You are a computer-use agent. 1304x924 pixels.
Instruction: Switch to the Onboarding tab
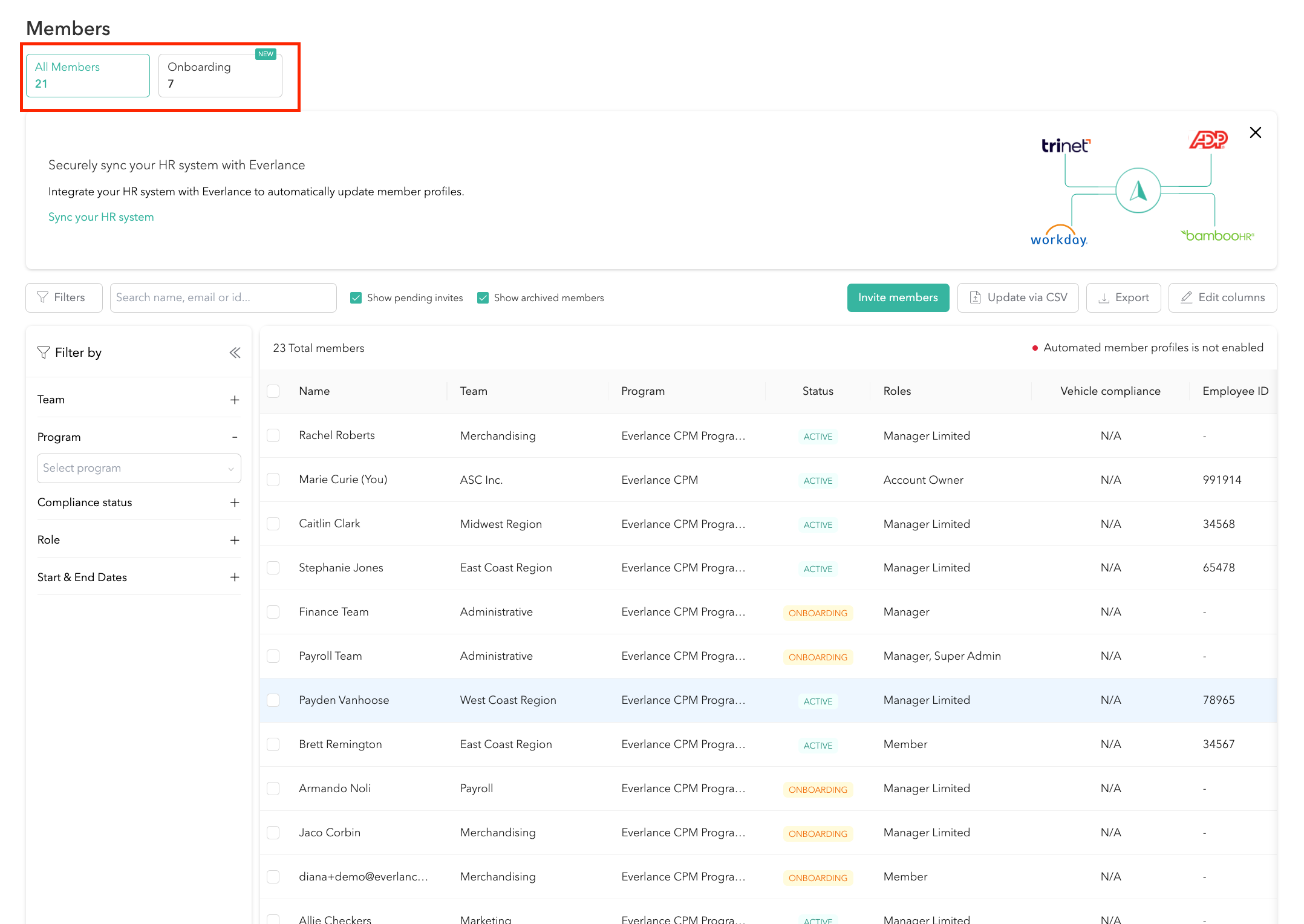[220, 76]
